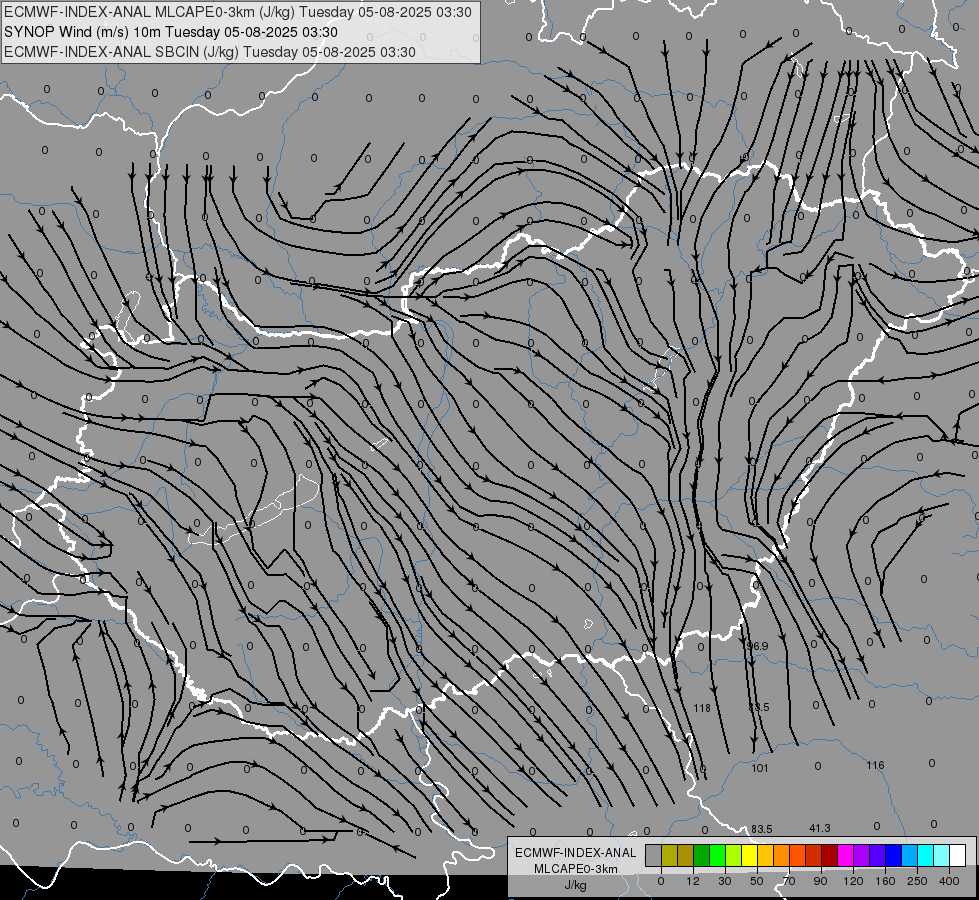The image size is (979, 900).
Task: Select legend tick label 50
Action: [757, 881]
